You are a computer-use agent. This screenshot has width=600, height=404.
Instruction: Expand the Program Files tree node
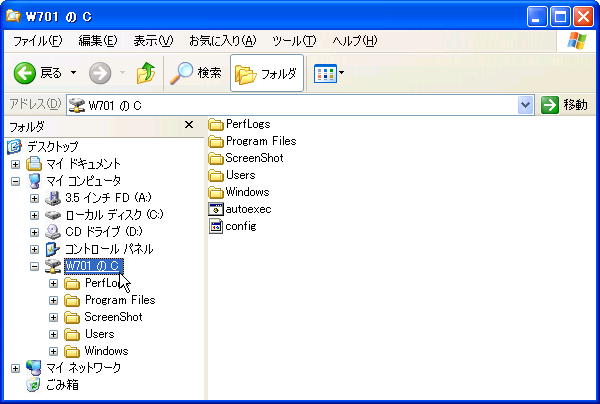(x=53, y=300)
